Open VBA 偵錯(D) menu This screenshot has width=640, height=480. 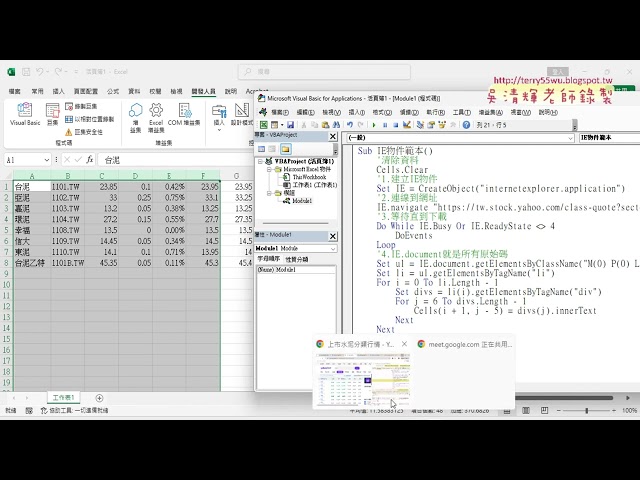click(409, 112)
